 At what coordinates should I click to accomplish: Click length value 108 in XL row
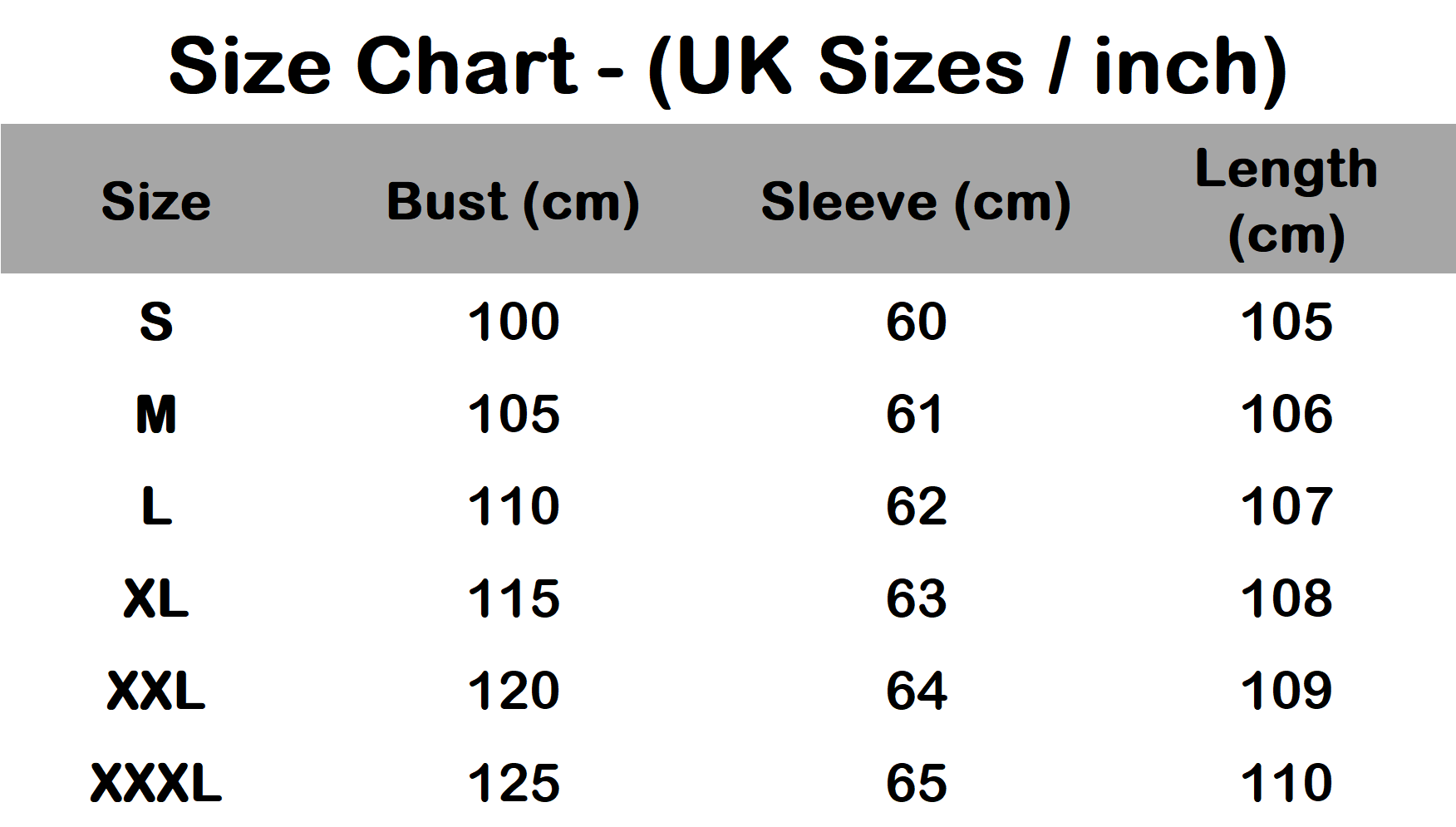(x=1286, y=598)
